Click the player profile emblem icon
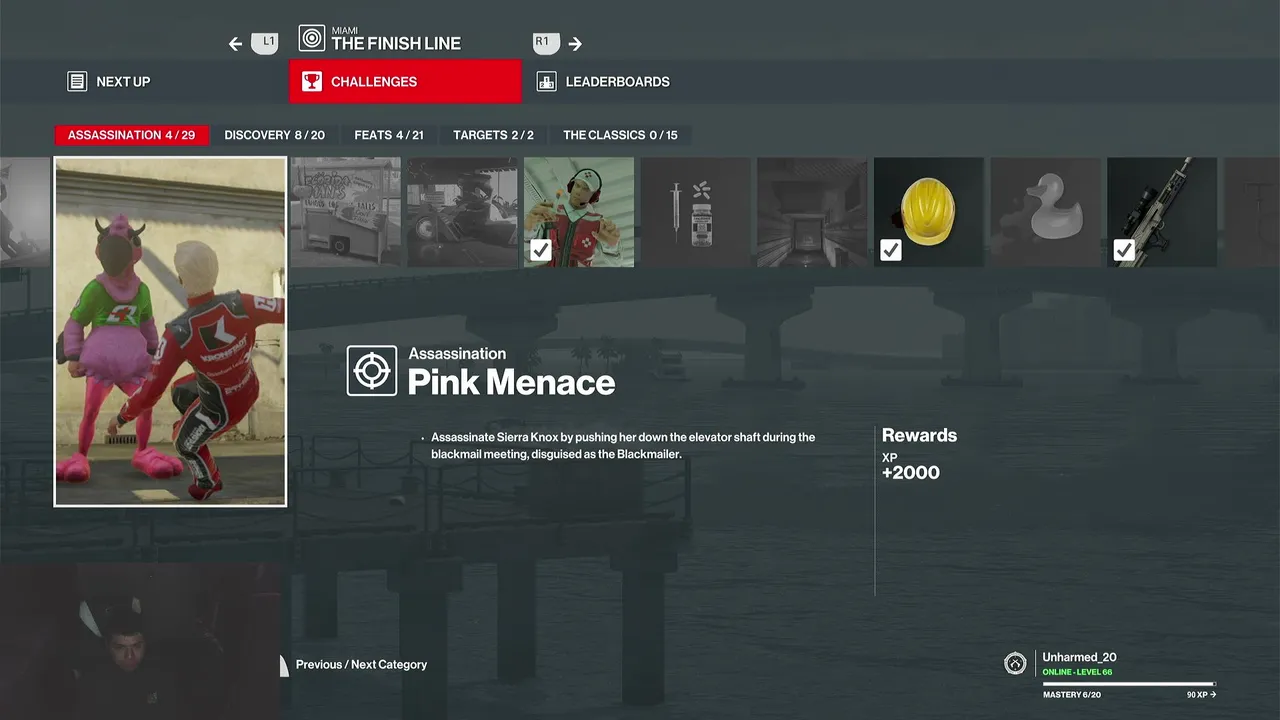The height and width of the screenshot is (720, 1280). tap(1016, 663)
